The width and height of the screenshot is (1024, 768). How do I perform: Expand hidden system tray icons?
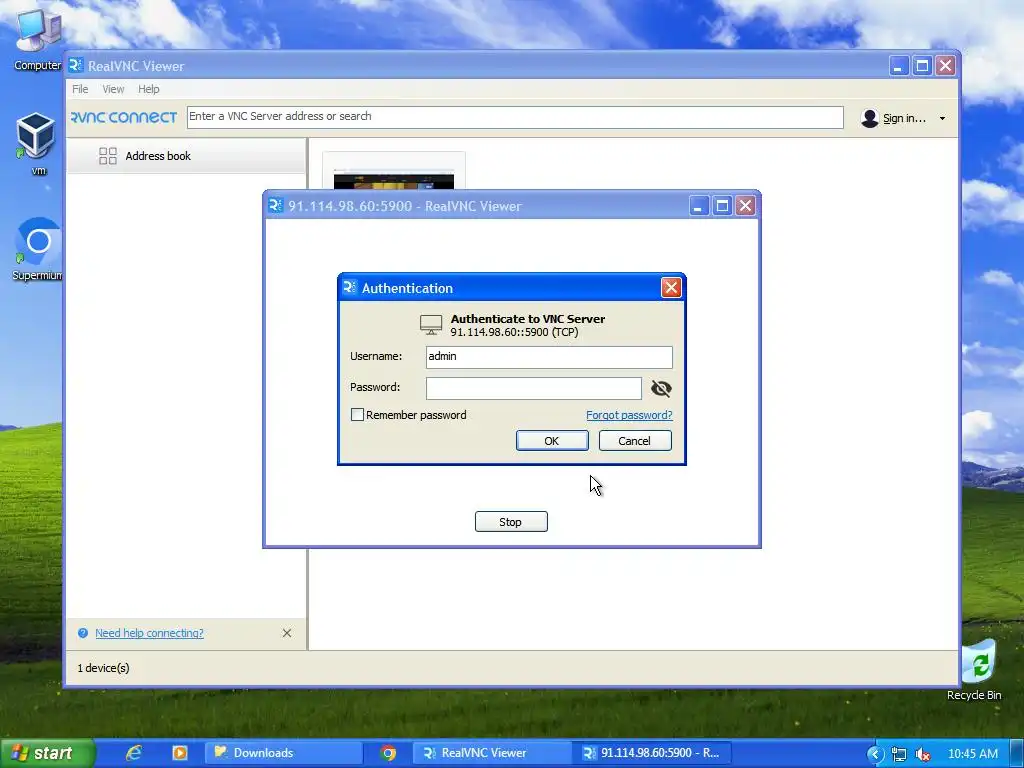coord(875,754)
